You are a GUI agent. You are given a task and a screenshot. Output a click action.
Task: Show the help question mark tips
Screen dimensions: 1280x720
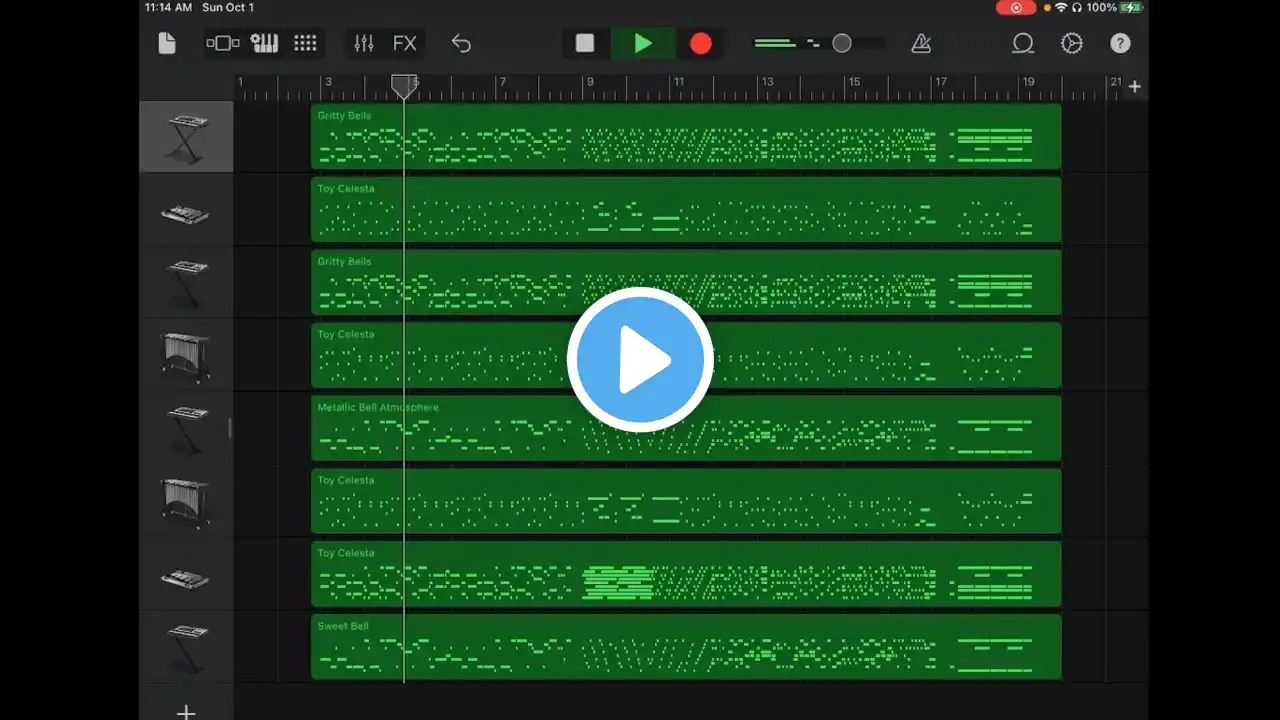(1121, 43)
